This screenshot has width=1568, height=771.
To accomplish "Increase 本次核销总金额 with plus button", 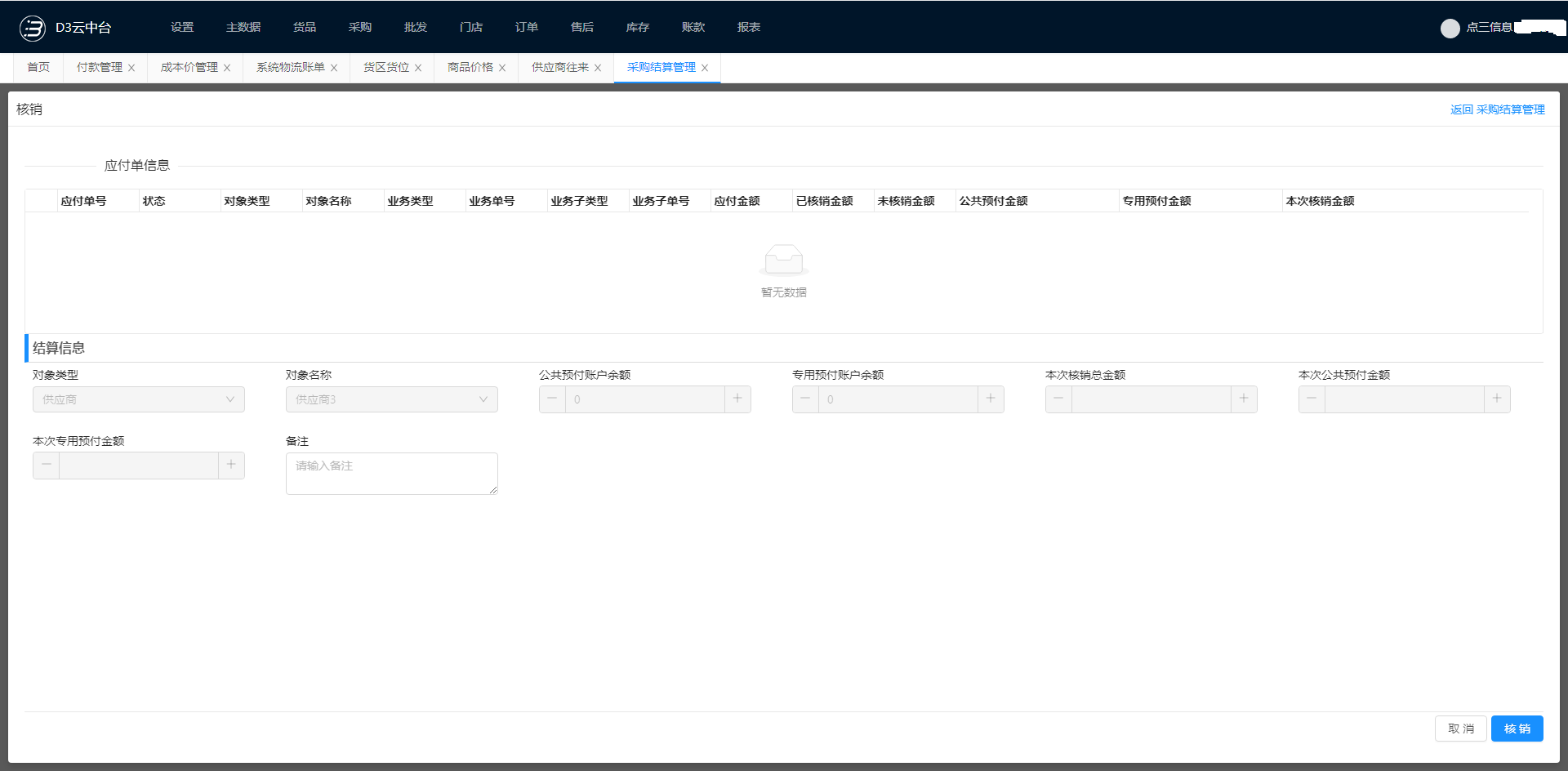I will [x=1244, y=399].
